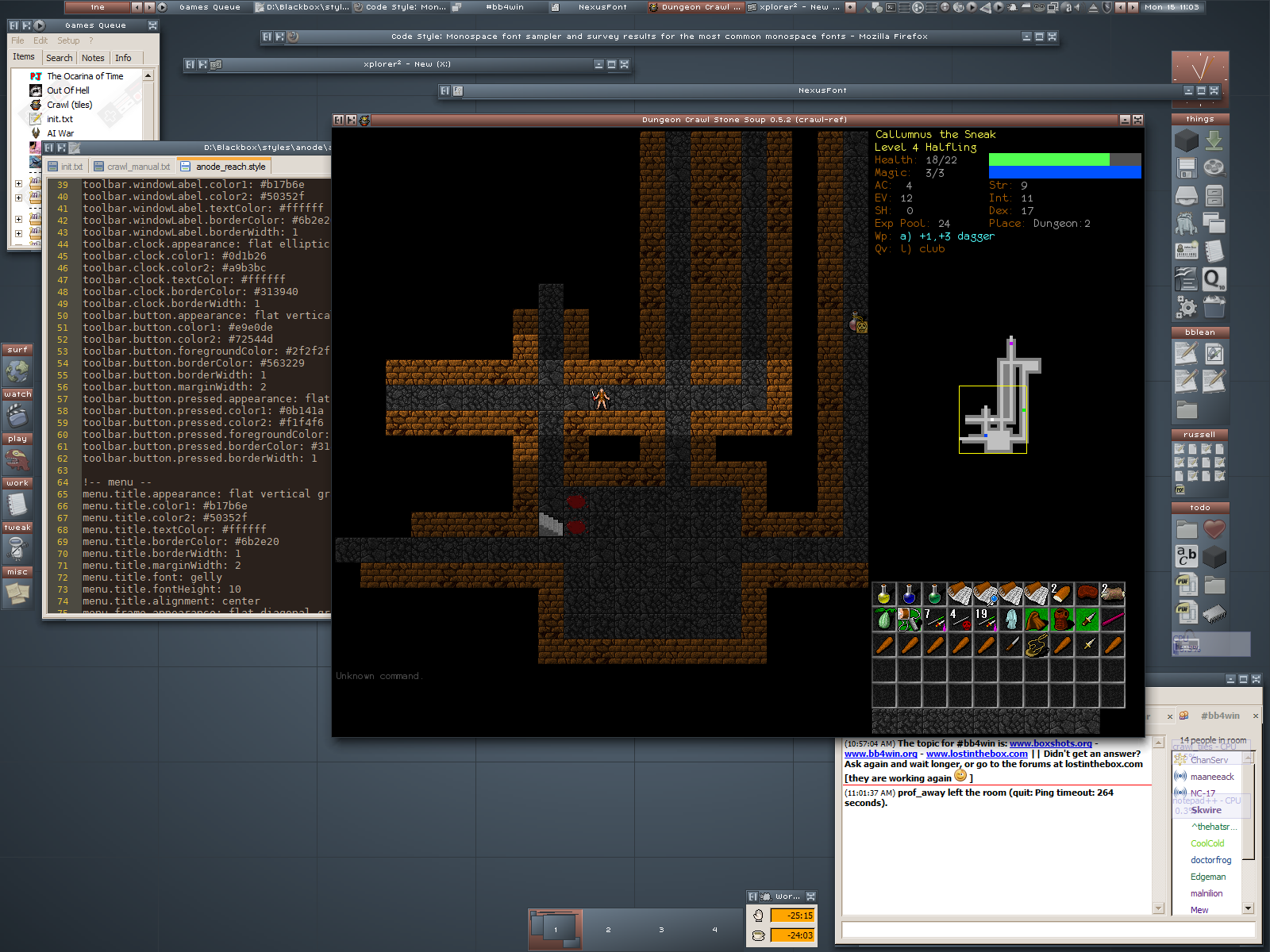Switch to the init.txt editor tab
This screenshot has height=952, width=1270.
pos(65,167)
